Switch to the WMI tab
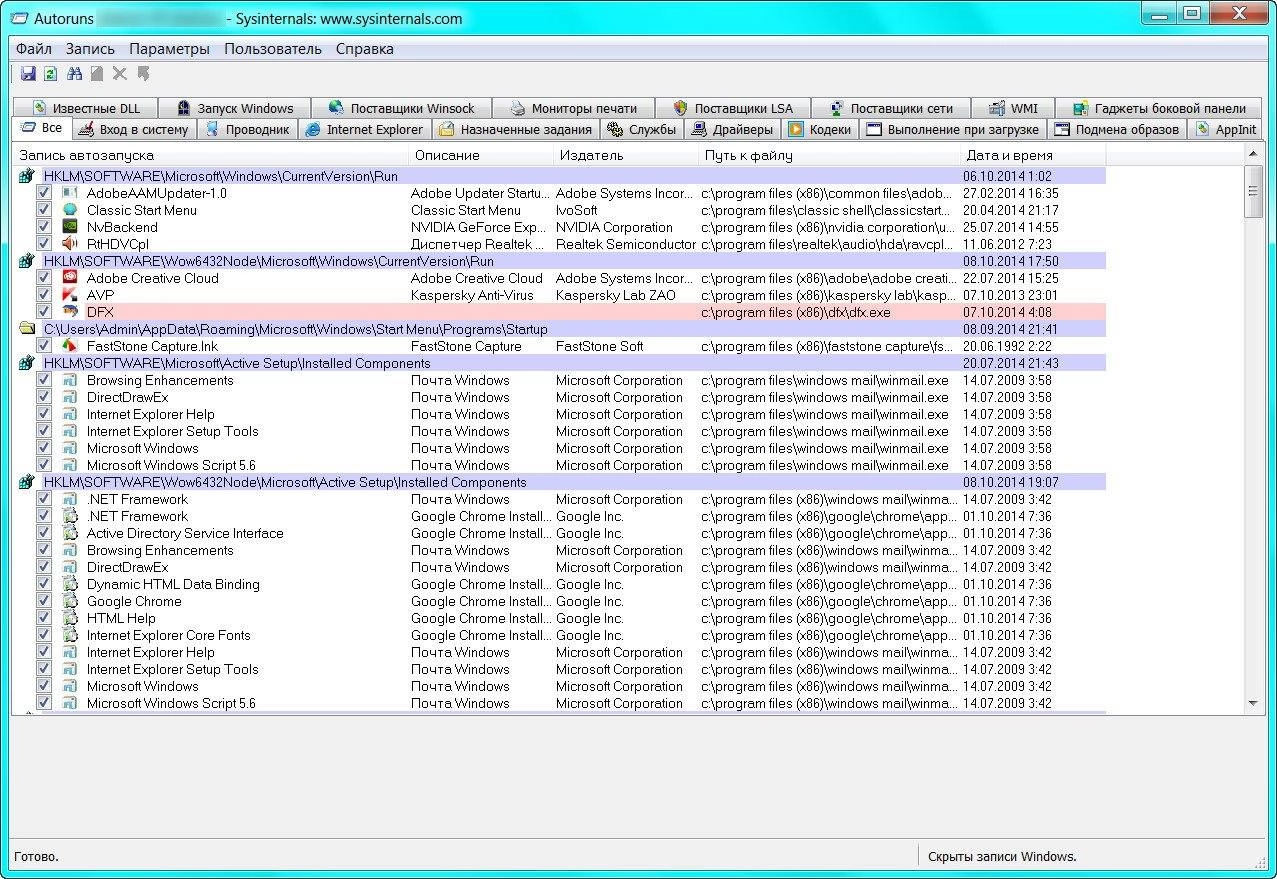The image size is (1277, 879). point(1012,108)
